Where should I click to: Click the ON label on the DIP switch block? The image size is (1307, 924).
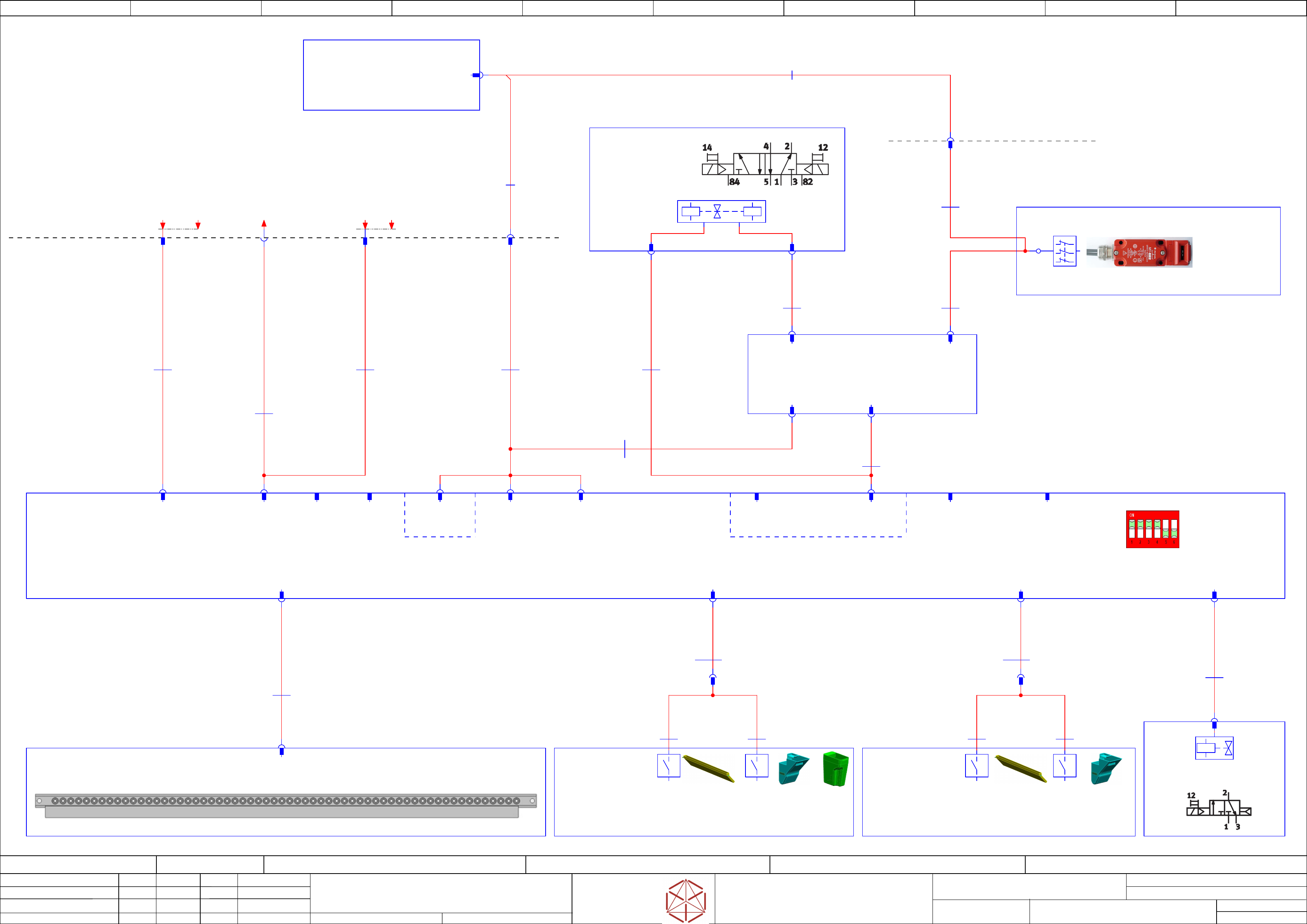(x=1132, y=516)
